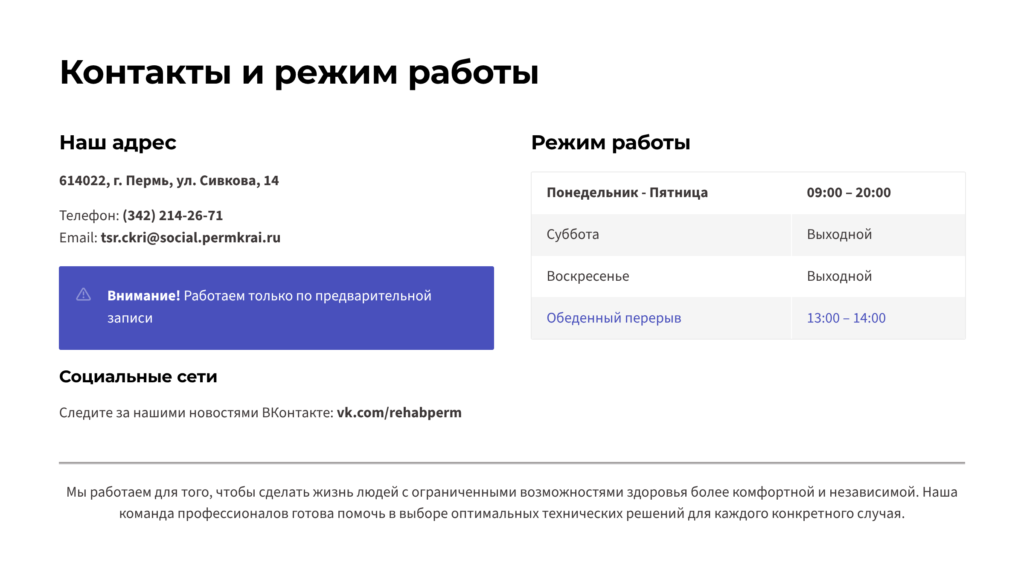Screen dimensions: 1024x576
Task: Click the footer paragraph starting Мы работаем для того
Action: point(512,503)
